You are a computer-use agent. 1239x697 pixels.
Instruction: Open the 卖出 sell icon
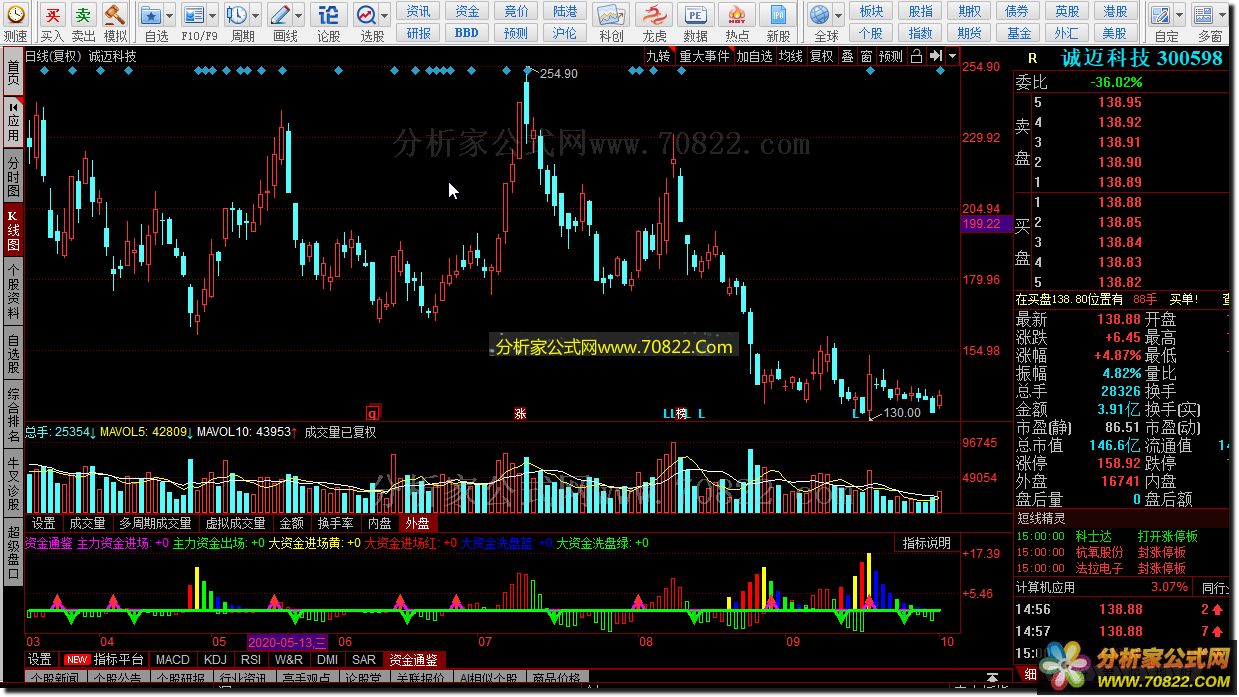pyautogui.click(x=84, y=15)
